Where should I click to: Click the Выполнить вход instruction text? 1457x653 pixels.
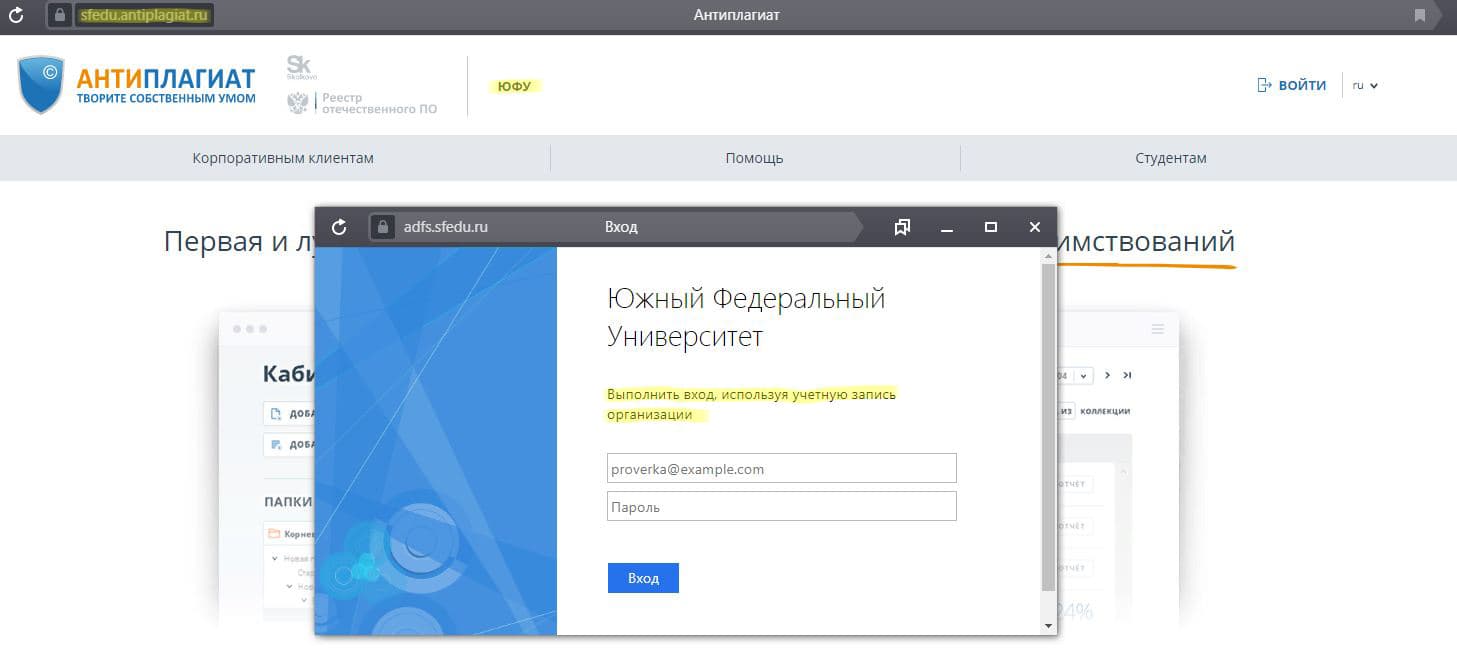(x=752, y=404)
